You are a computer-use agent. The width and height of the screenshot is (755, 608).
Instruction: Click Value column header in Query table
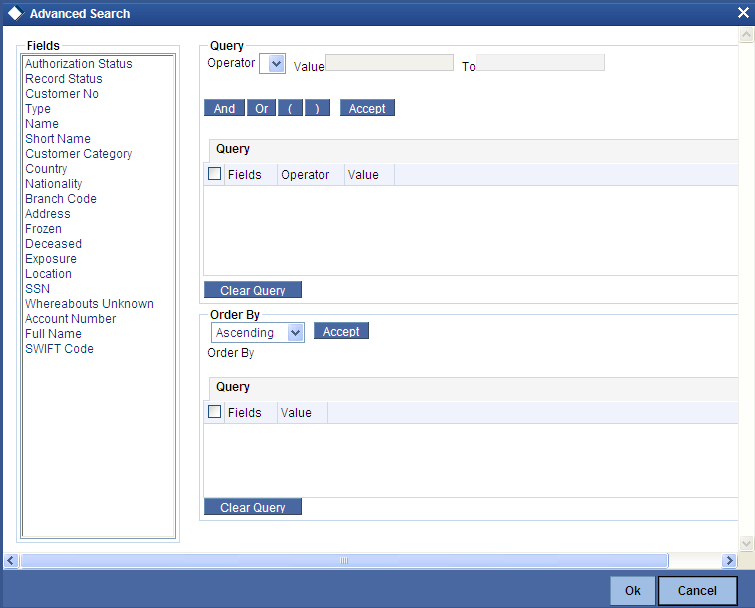tap(369, 174)
